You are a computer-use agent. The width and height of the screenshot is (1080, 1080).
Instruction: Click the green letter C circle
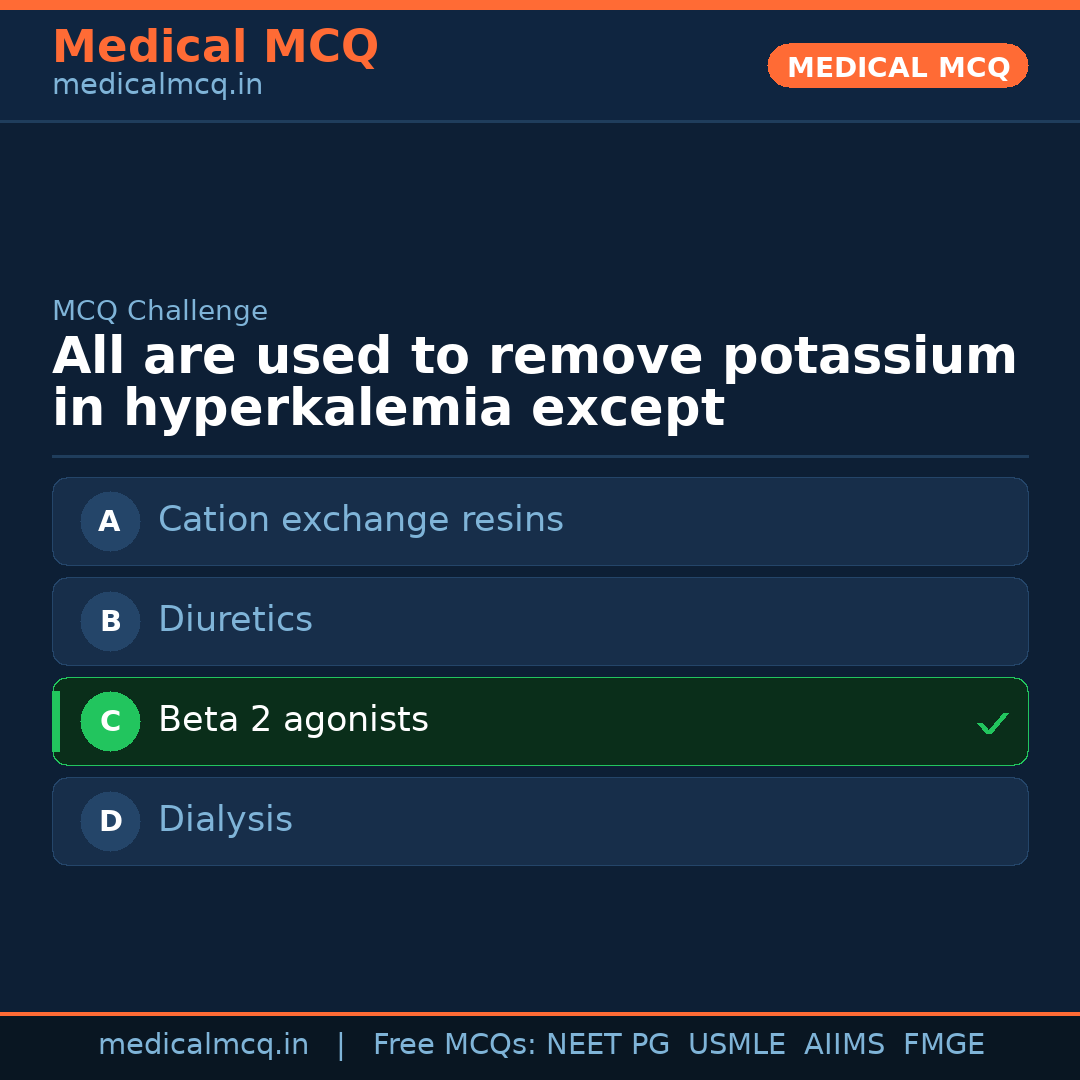click(x=110, y=721)
